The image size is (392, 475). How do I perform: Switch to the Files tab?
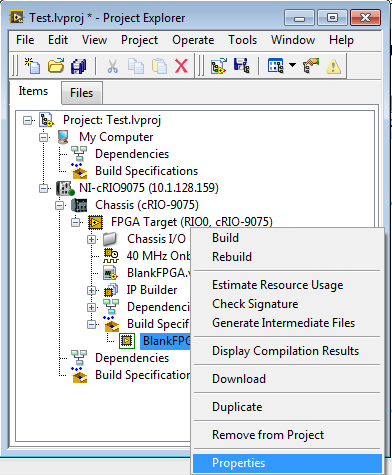click(x=82, y=93)
